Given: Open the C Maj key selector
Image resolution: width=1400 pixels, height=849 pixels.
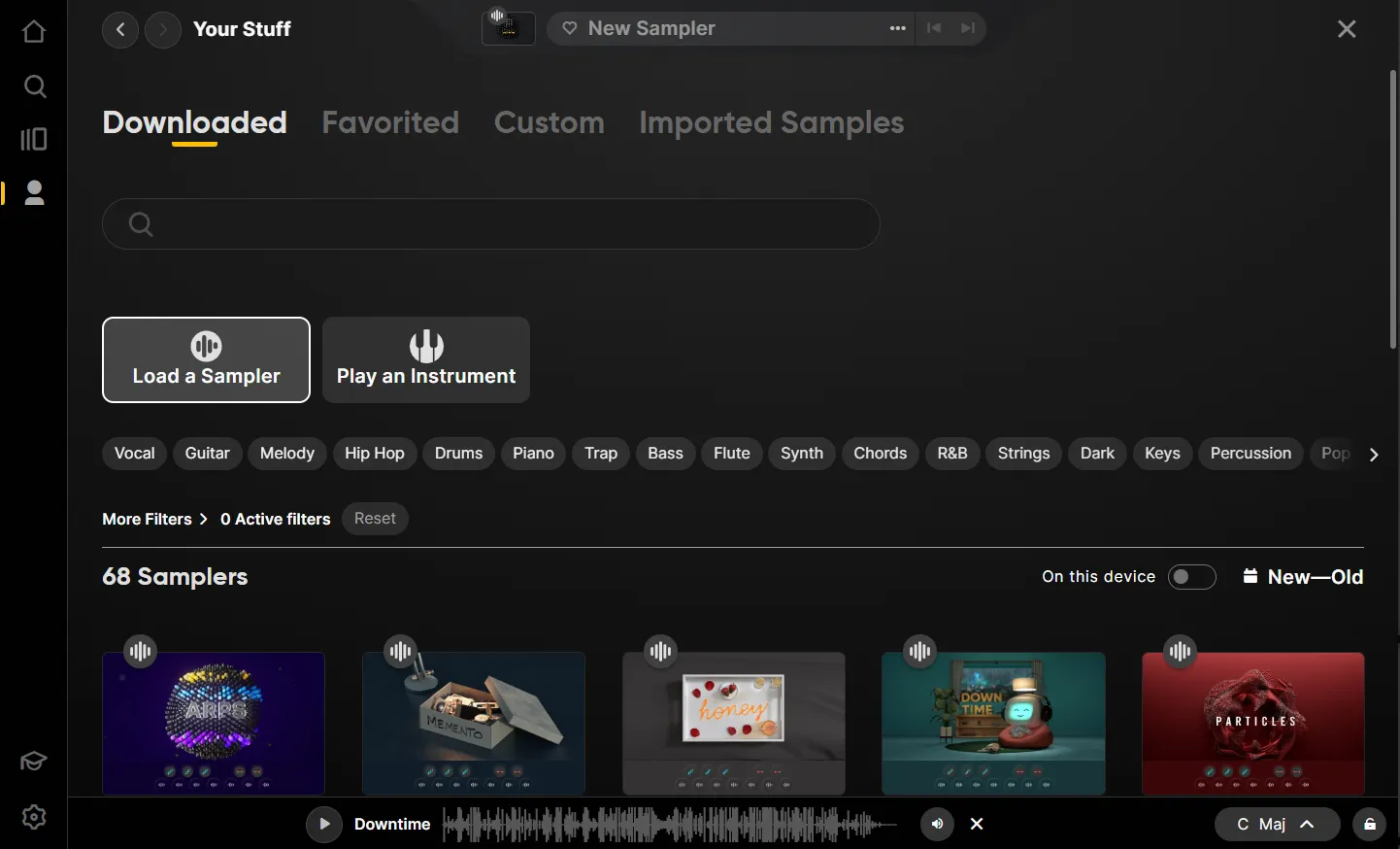Looking at the screenshot, I should tap(1277, 824).
